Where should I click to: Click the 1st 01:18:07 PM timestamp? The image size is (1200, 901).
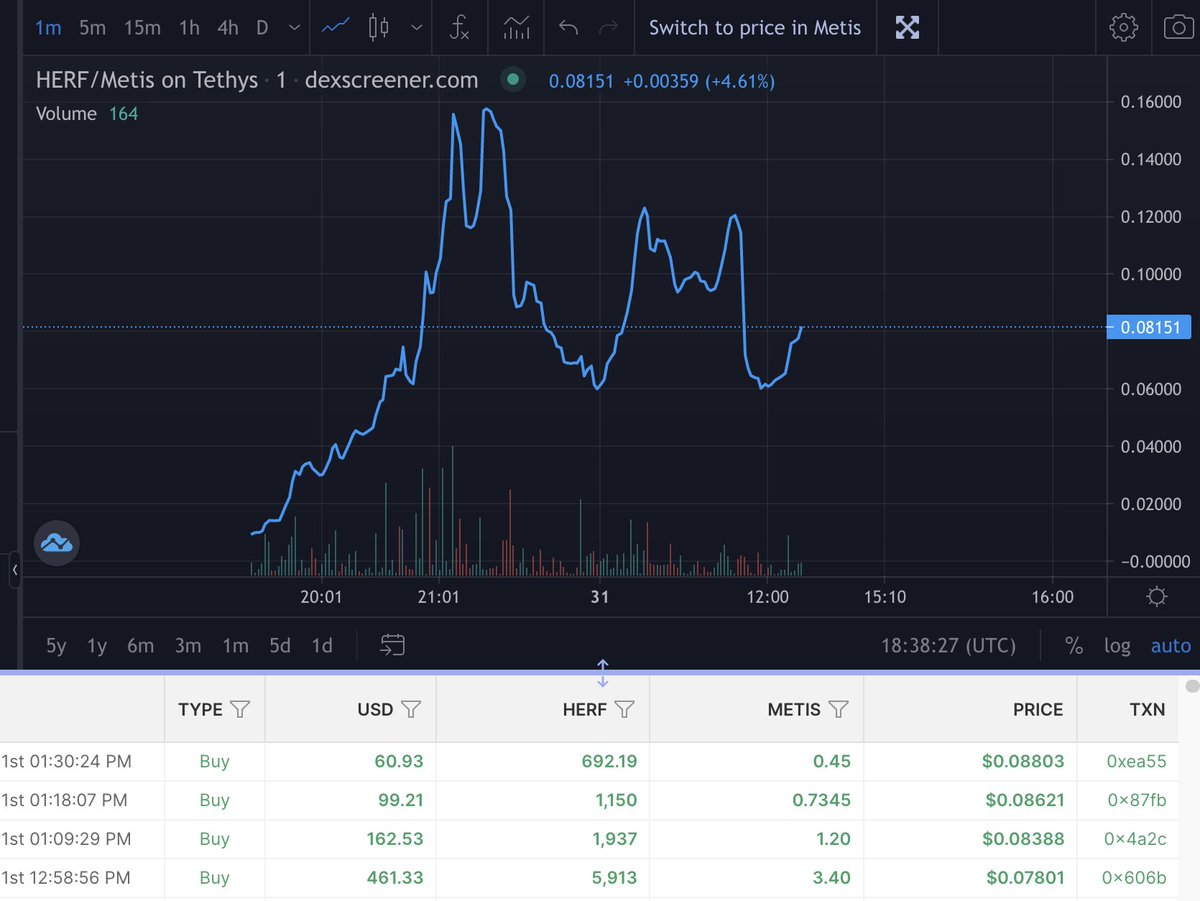point(65,800)
